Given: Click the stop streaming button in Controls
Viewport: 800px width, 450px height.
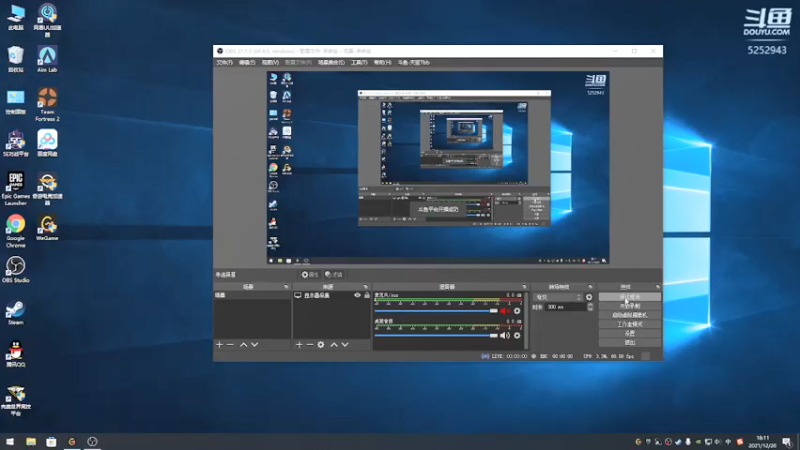Looking at the screenshot, I should click(x=630, y=297).
